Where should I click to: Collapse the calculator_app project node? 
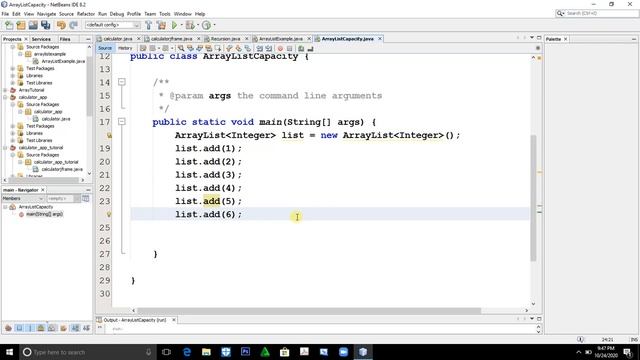coord(5,98)
